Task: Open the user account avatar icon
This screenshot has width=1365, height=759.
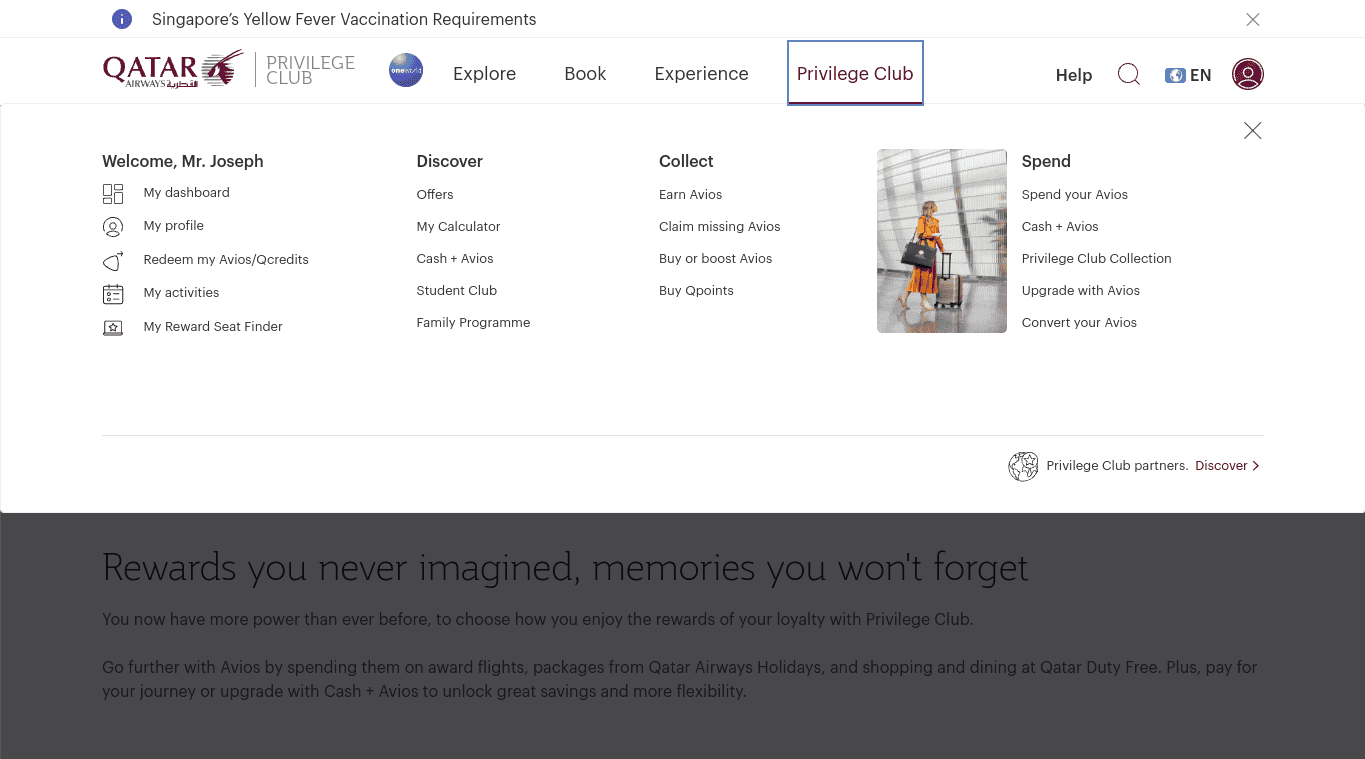Action: [x=1248, y=74]
